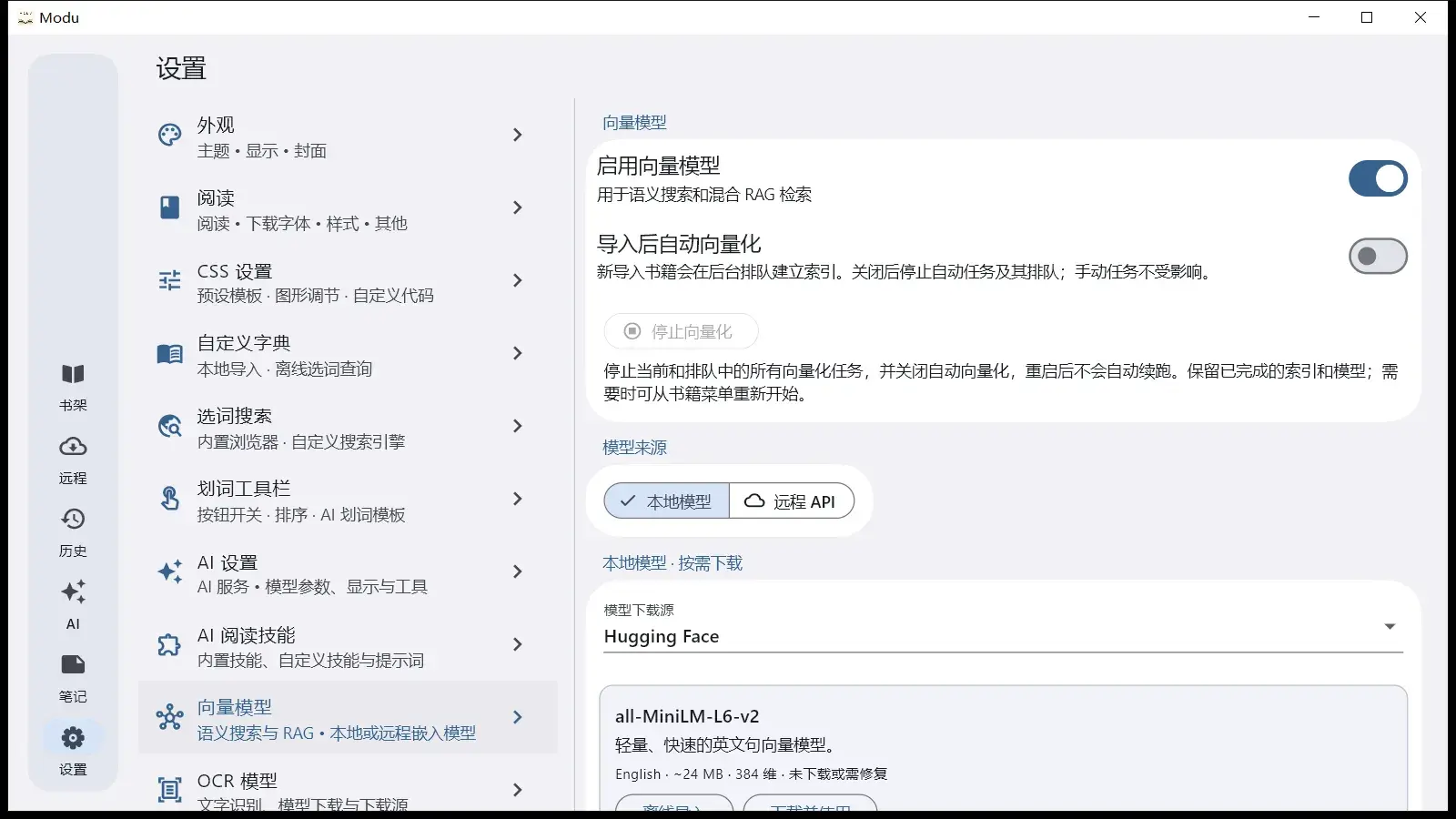Screen dimensions: 1456x819
Task: Enable the 导入后自动向量化 switch
Action: pyautogui.click(x=1378, y=257)
